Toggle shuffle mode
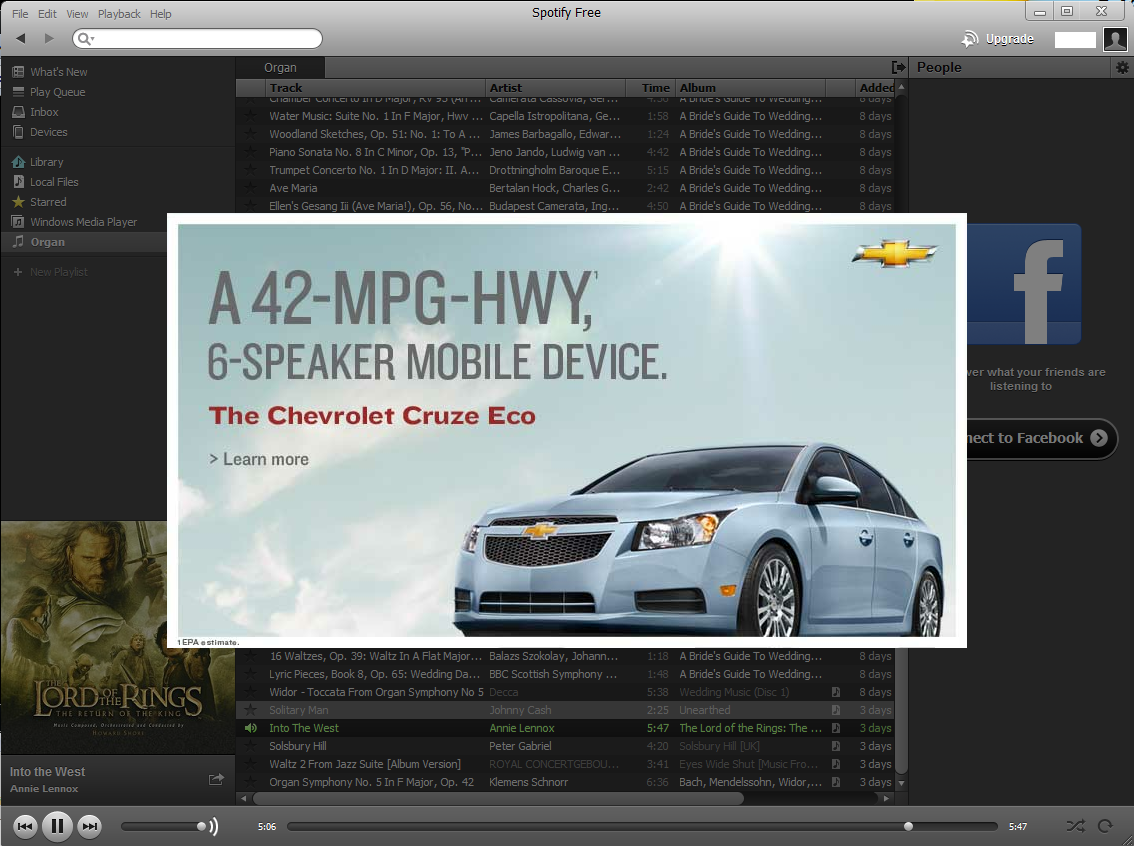This screenshot has width=1134, height=846. 1075,826
